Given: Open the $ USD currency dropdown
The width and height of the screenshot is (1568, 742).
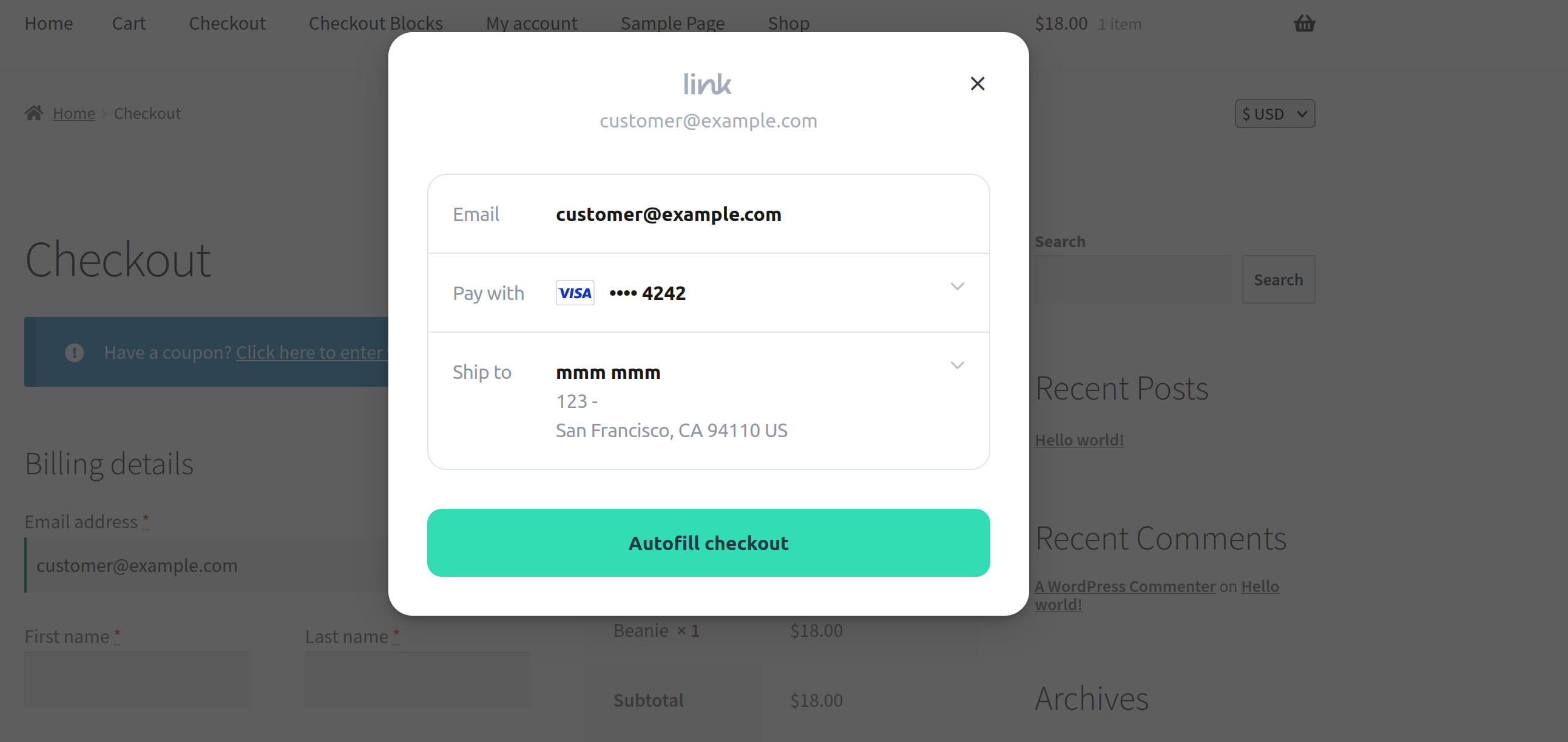Looking at the screenshot, I should point(1274,114).
